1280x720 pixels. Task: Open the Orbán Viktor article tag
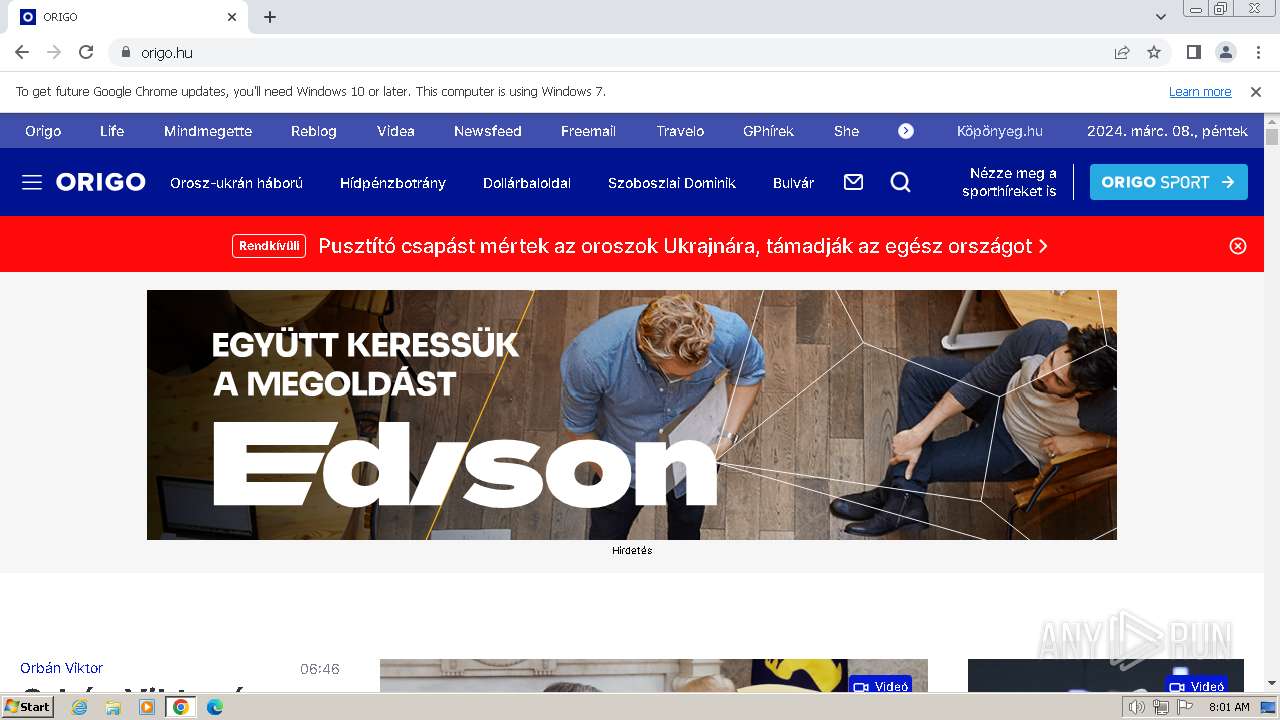61,668
